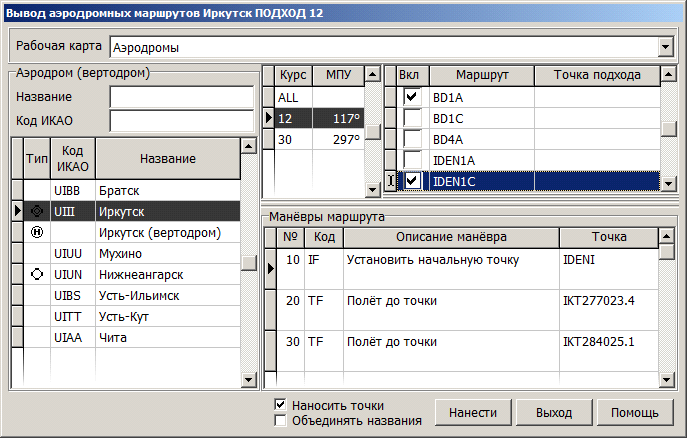Click the airport type icon for Иркутск
687x438 pixels.
[37, 211]
